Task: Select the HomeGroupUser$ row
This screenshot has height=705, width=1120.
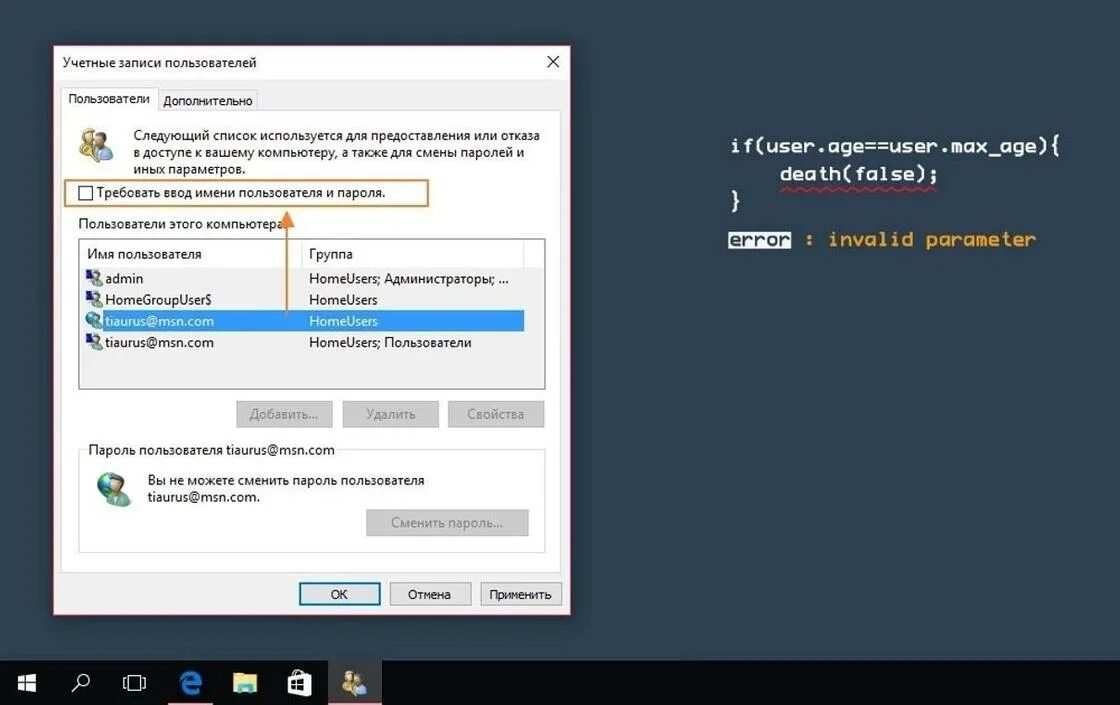Action: click(x=305, y=300)
